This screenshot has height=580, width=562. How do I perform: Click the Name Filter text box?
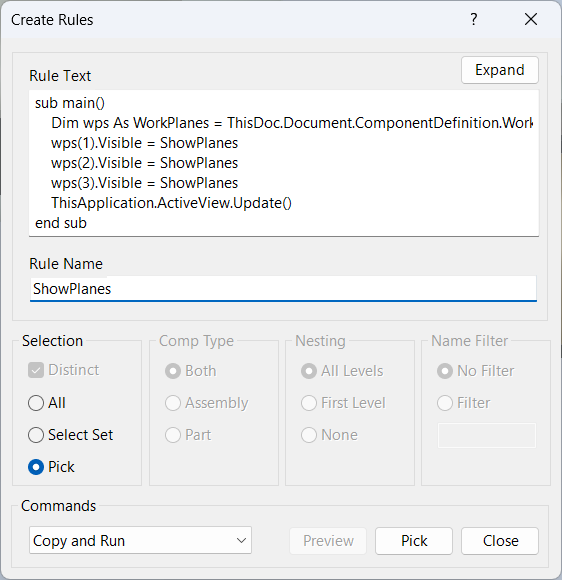(x=487, y=436)
